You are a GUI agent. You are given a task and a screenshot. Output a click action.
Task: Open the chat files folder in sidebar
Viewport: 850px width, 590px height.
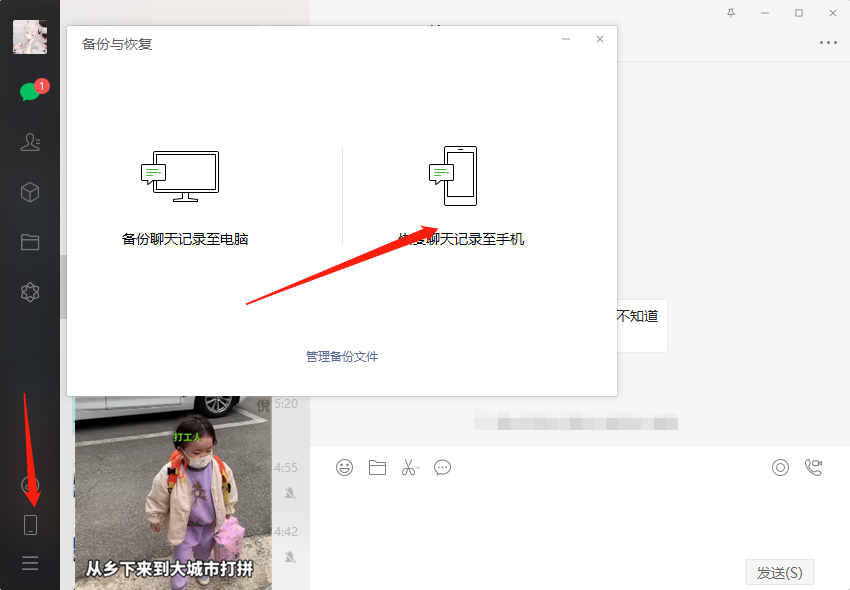pos(30,242)
